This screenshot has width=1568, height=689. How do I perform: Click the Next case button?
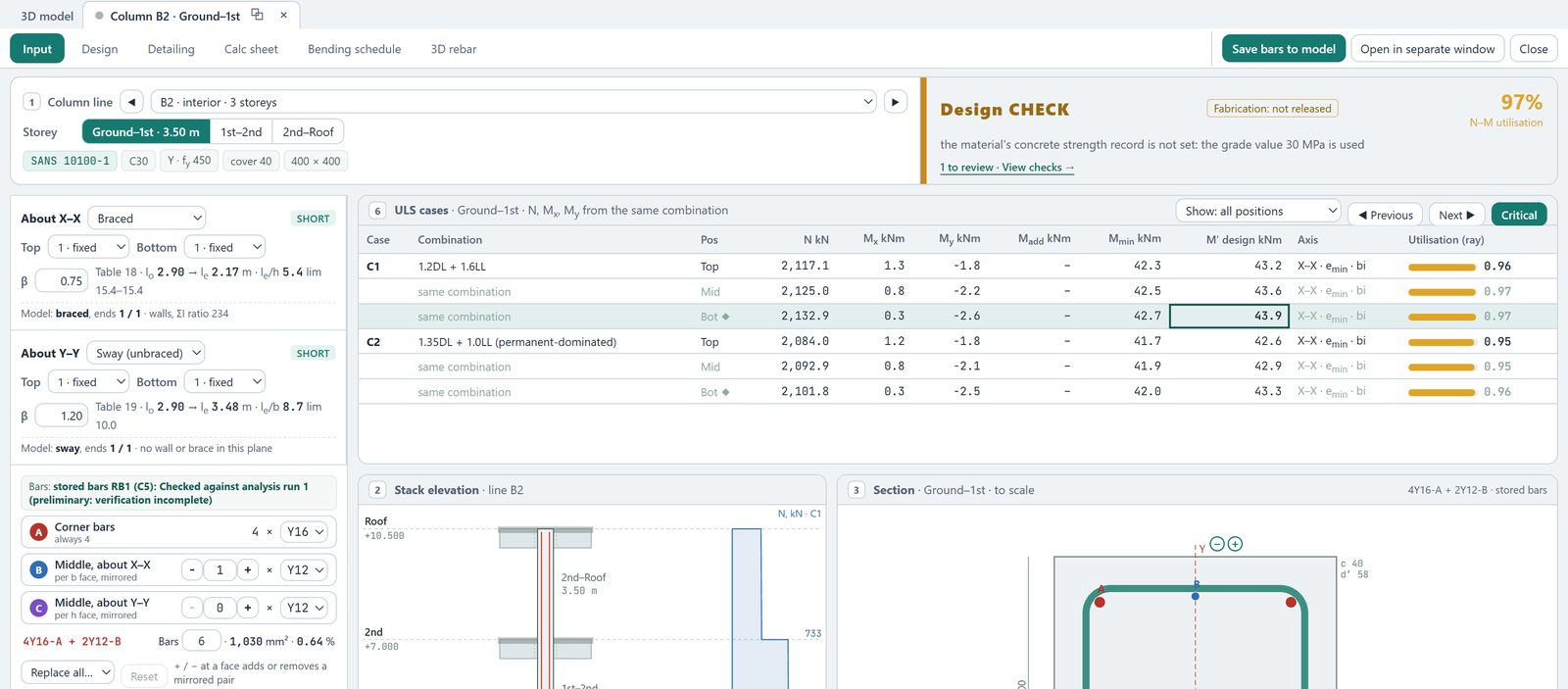1456,215
